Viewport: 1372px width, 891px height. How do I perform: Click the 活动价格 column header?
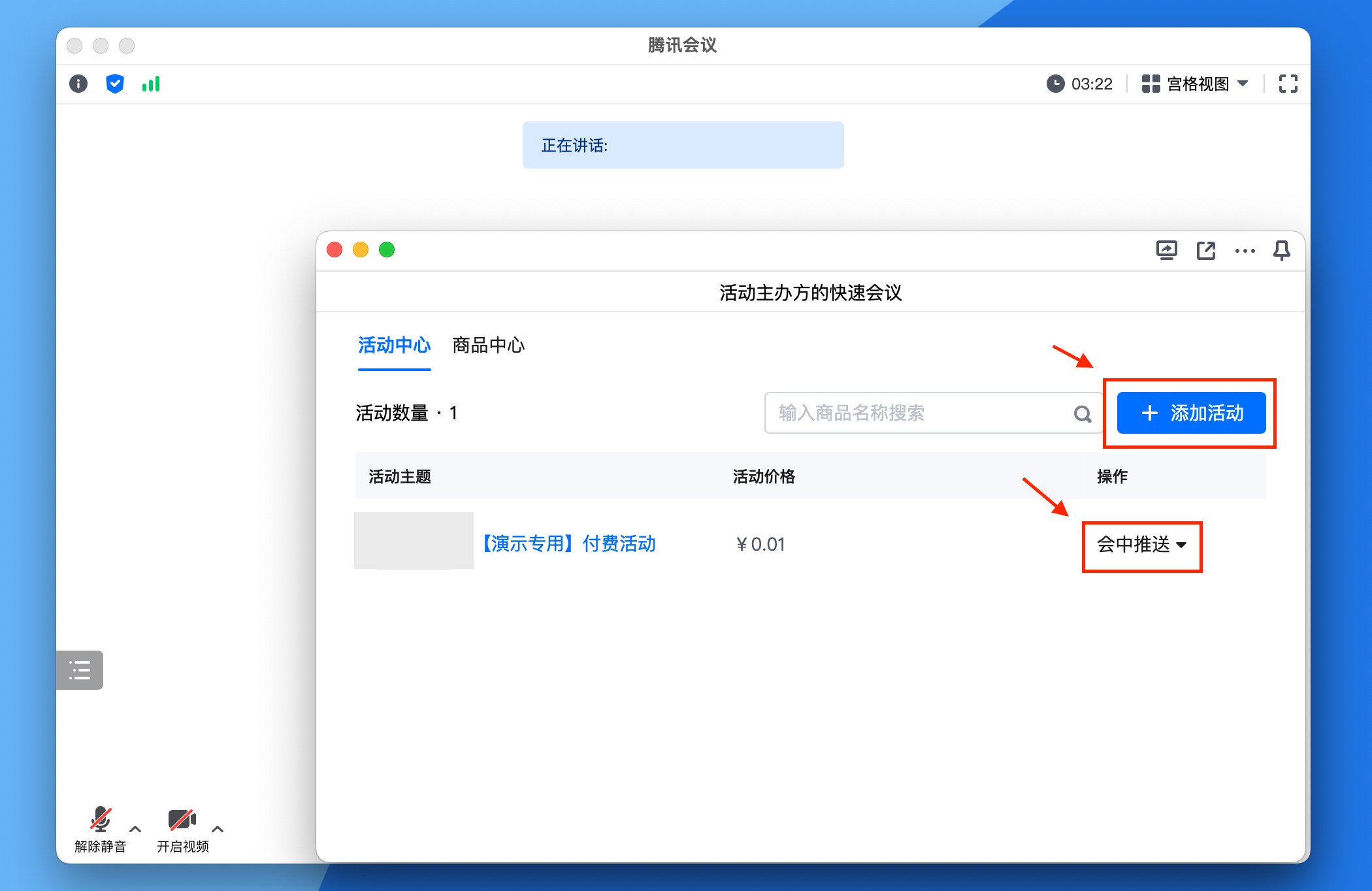764,476
